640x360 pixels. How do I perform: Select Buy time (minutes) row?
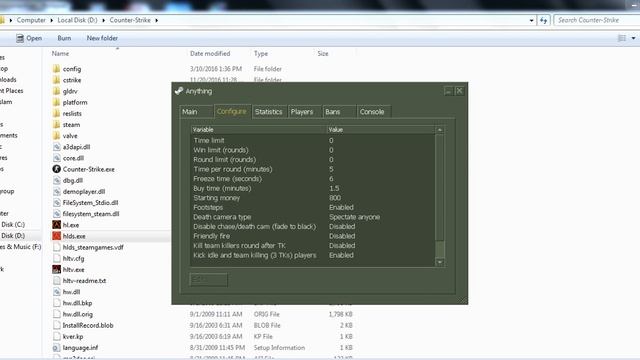tap(313, 188)
